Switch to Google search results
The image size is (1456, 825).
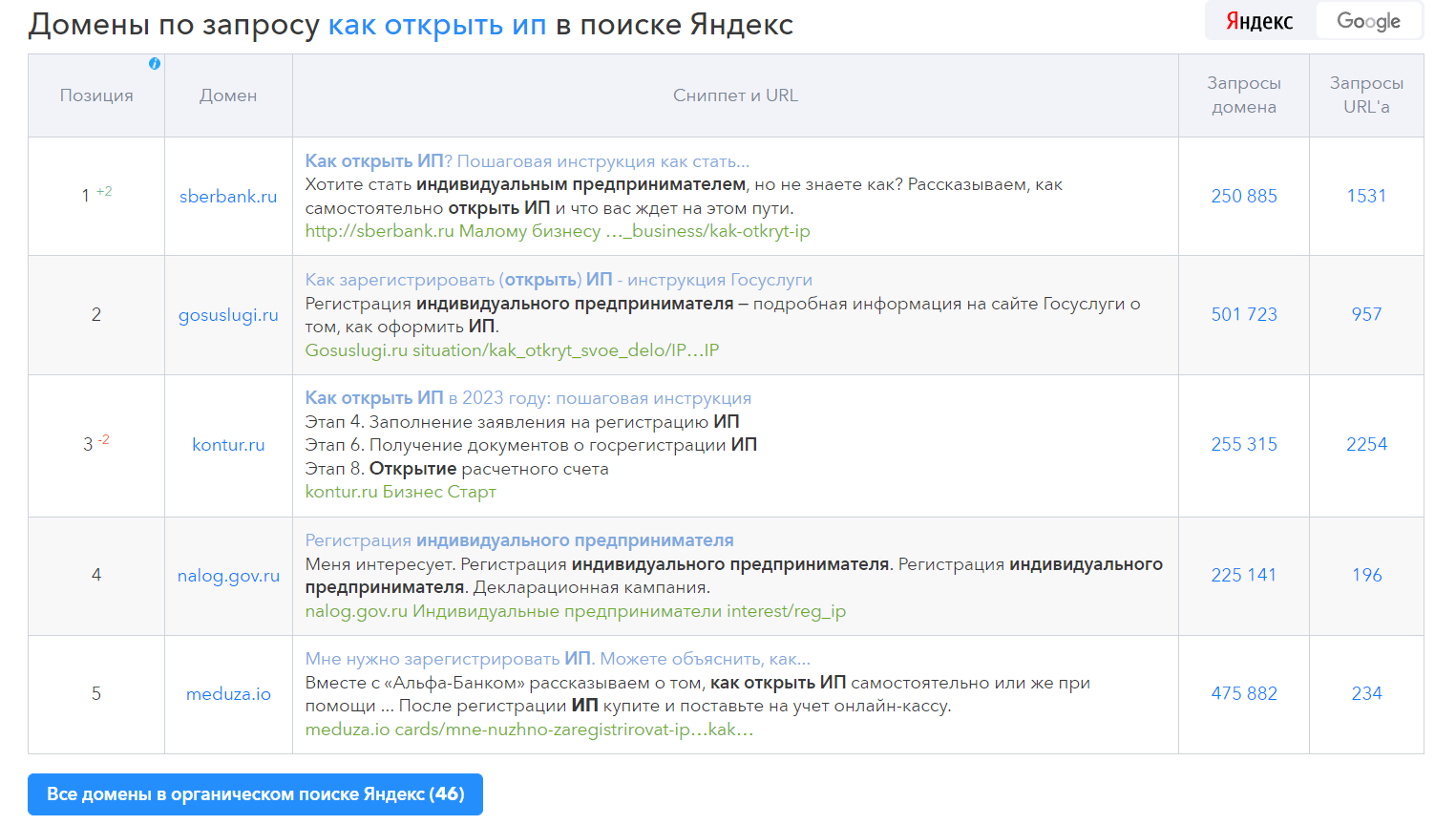(x=1369, y=20)
